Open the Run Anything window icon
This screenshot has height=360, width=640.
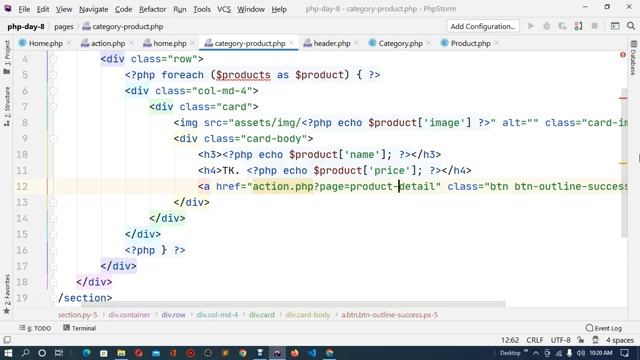pyautogui.click(x=615, y=26)
